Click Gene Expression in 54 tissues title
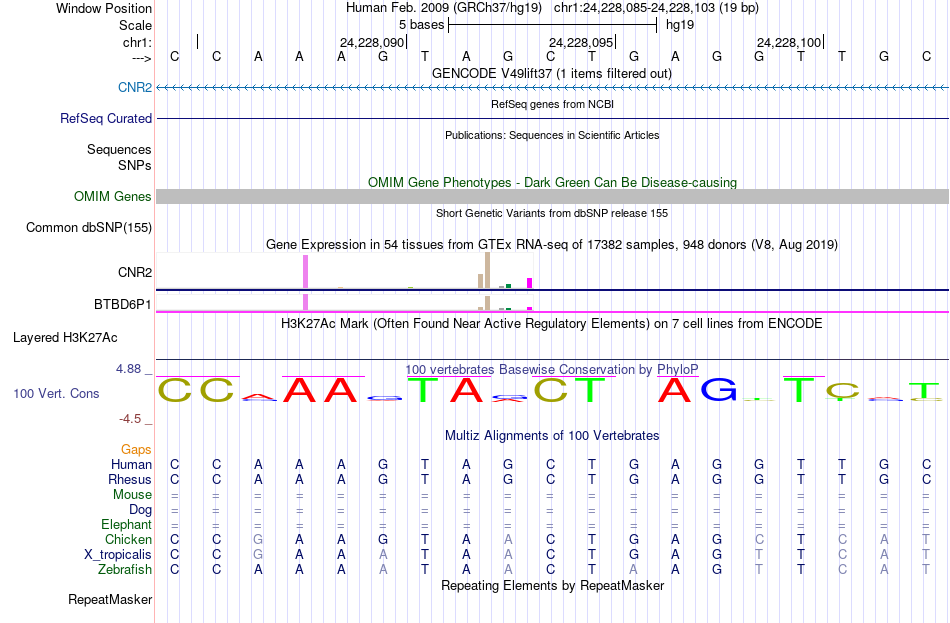 (x=552, y=245)
